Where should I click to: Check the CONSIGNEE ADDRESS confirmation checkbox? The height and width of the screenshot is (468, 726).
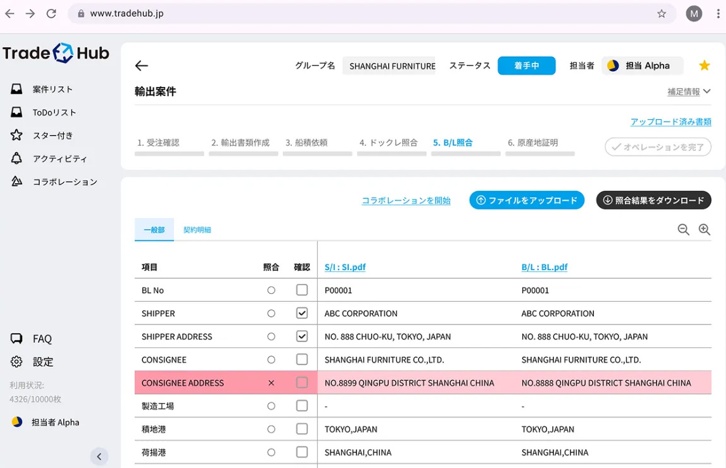(302, 382)
